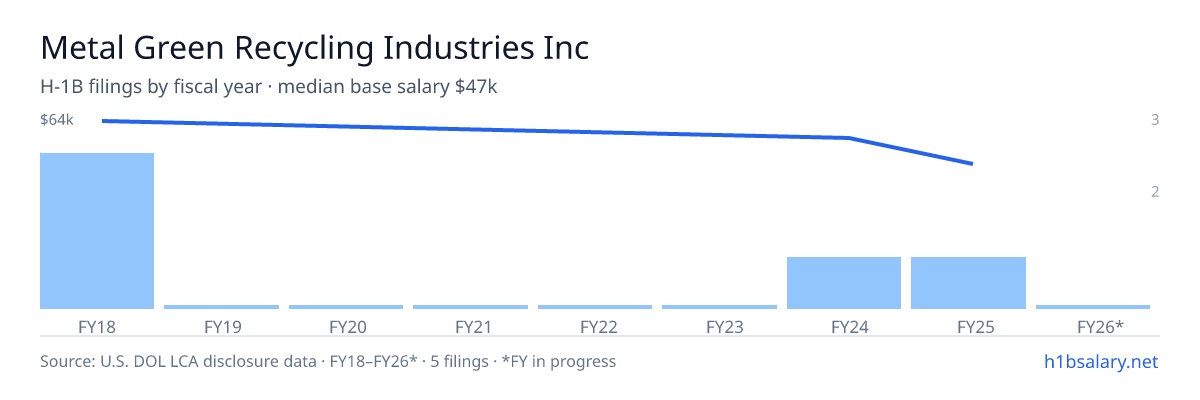Image resolution: width=1200 pixels, height=400 pixels.
Task: Click the salary line start above FY18
Action: click(104, 121)
